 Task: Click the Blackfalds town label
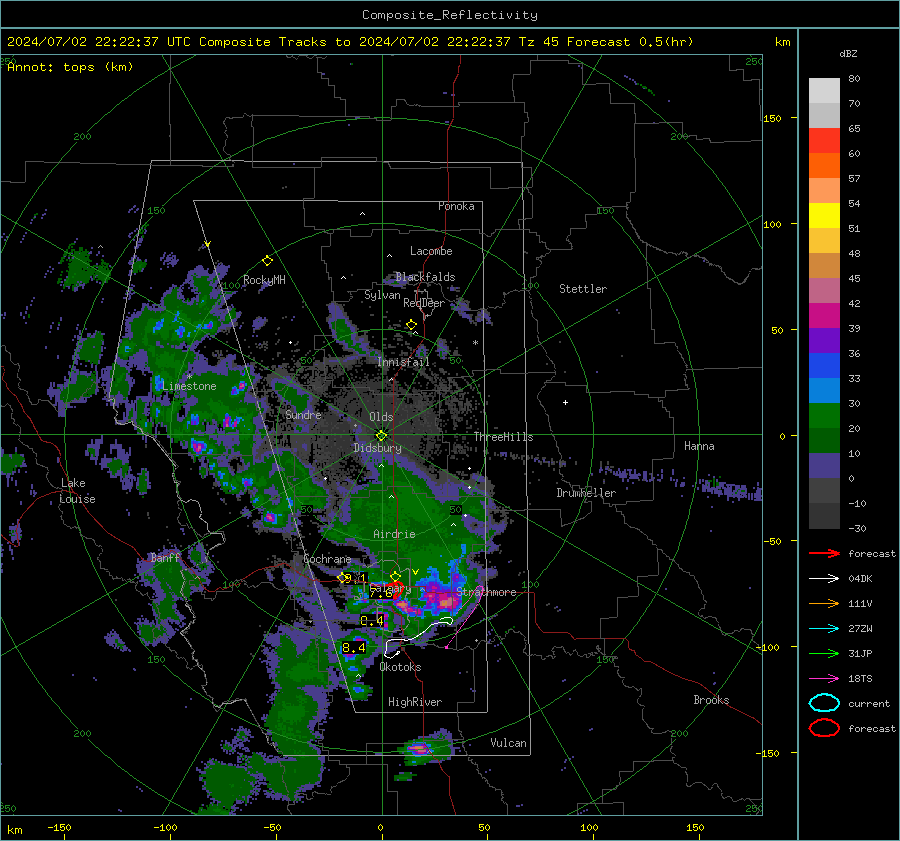[x=425, y=277]
